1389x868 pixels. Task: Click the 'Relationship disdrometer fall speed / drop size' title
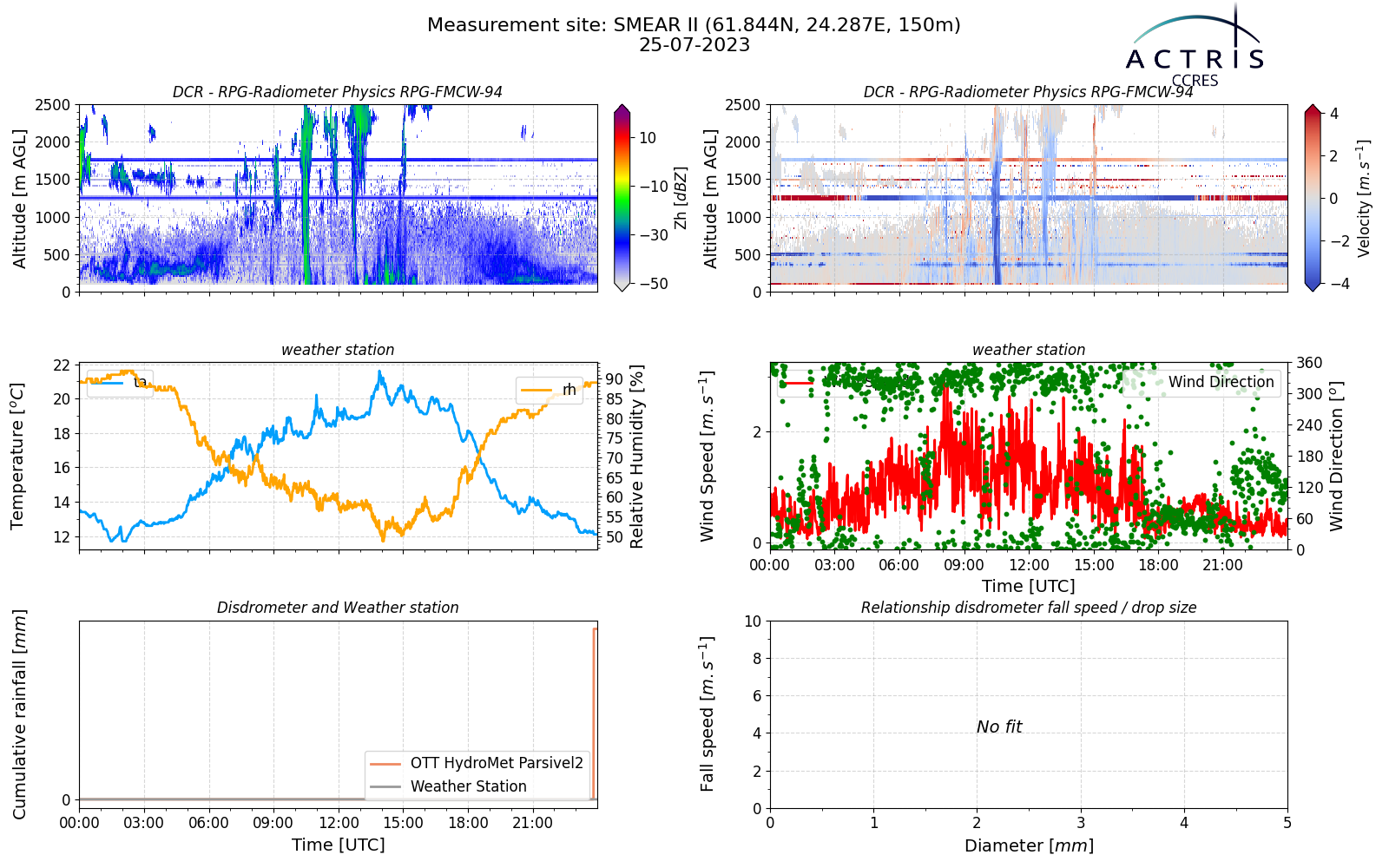(x=1029, y=608)
